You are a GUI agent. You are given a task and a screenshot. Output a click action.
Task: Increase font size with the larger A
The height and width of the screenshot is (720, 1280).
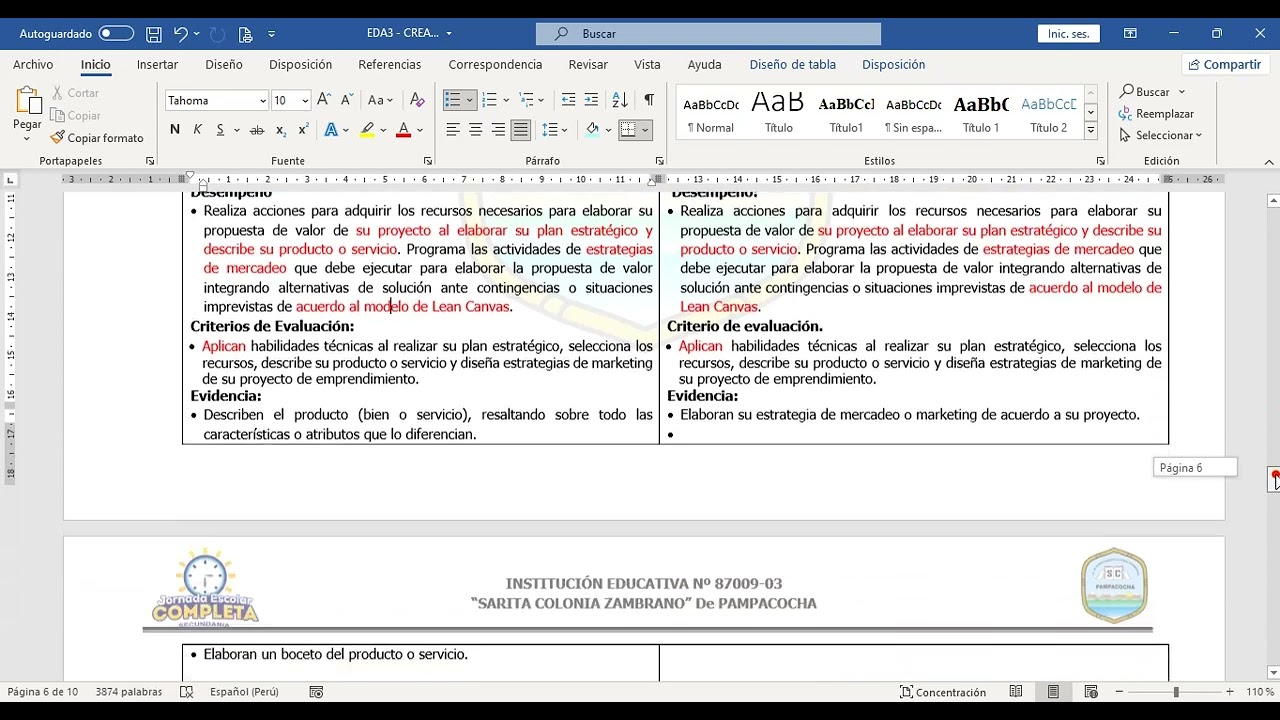[324, 100]
